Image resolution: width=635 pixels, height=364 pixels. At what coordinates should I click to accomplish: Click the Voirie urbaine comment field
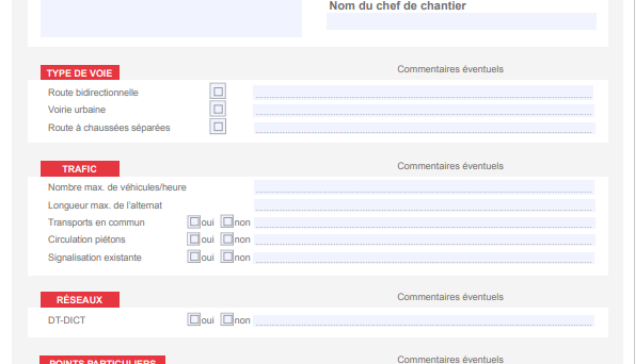(424, 110)
